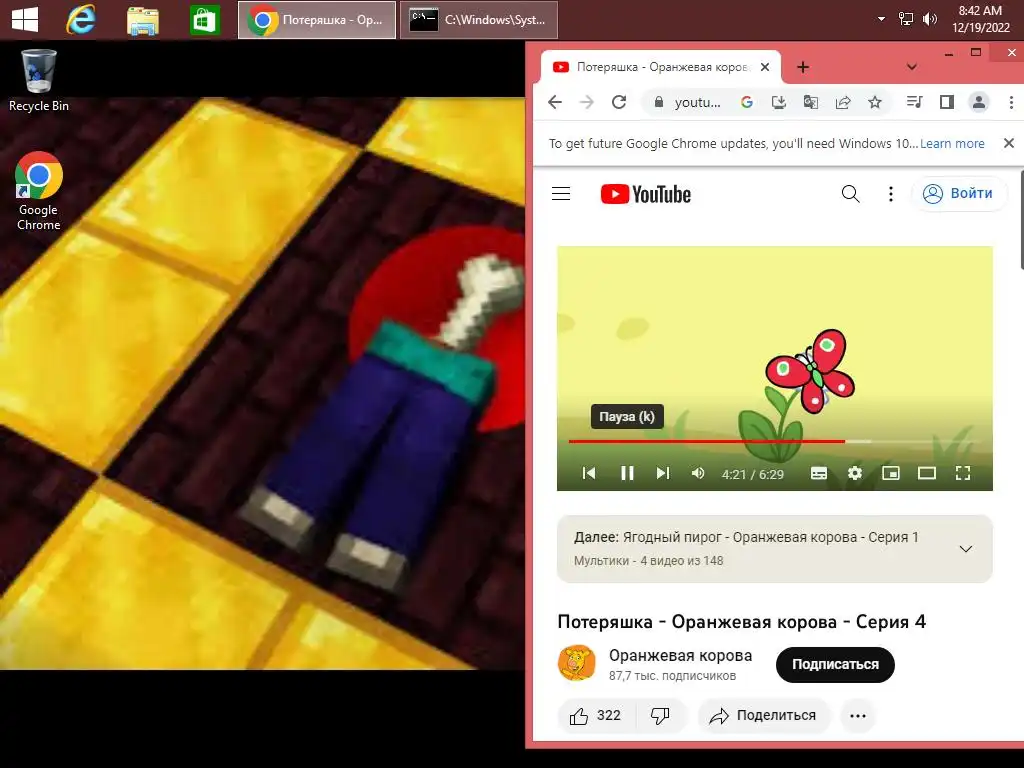This screenshot has height=768, width=1024.
Task: Open the Windows Start menu
Action: (25, 20)
